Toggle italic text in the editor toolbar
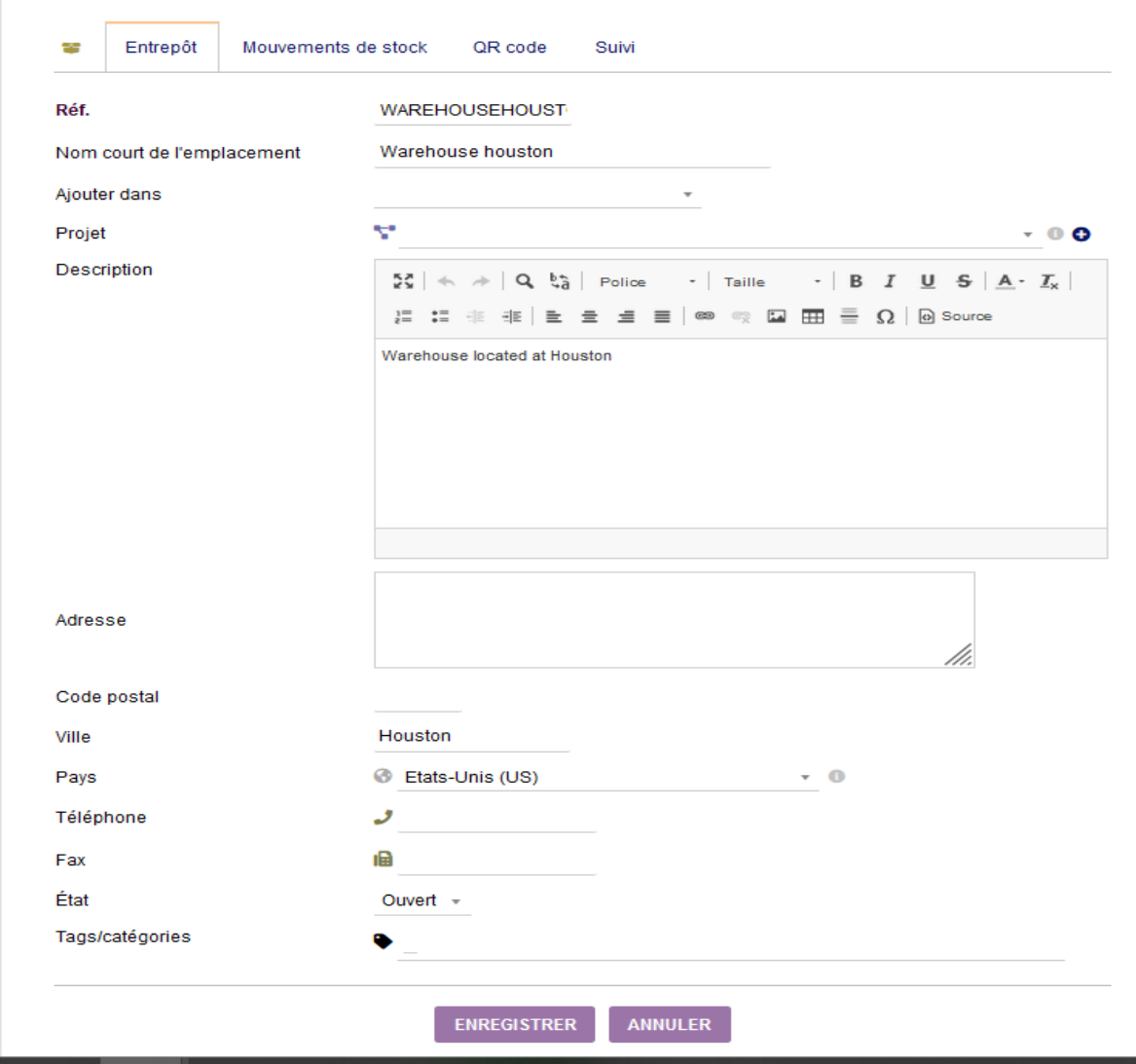The height and width of the screenshot is (1064, 1136). tap(891, 281)
